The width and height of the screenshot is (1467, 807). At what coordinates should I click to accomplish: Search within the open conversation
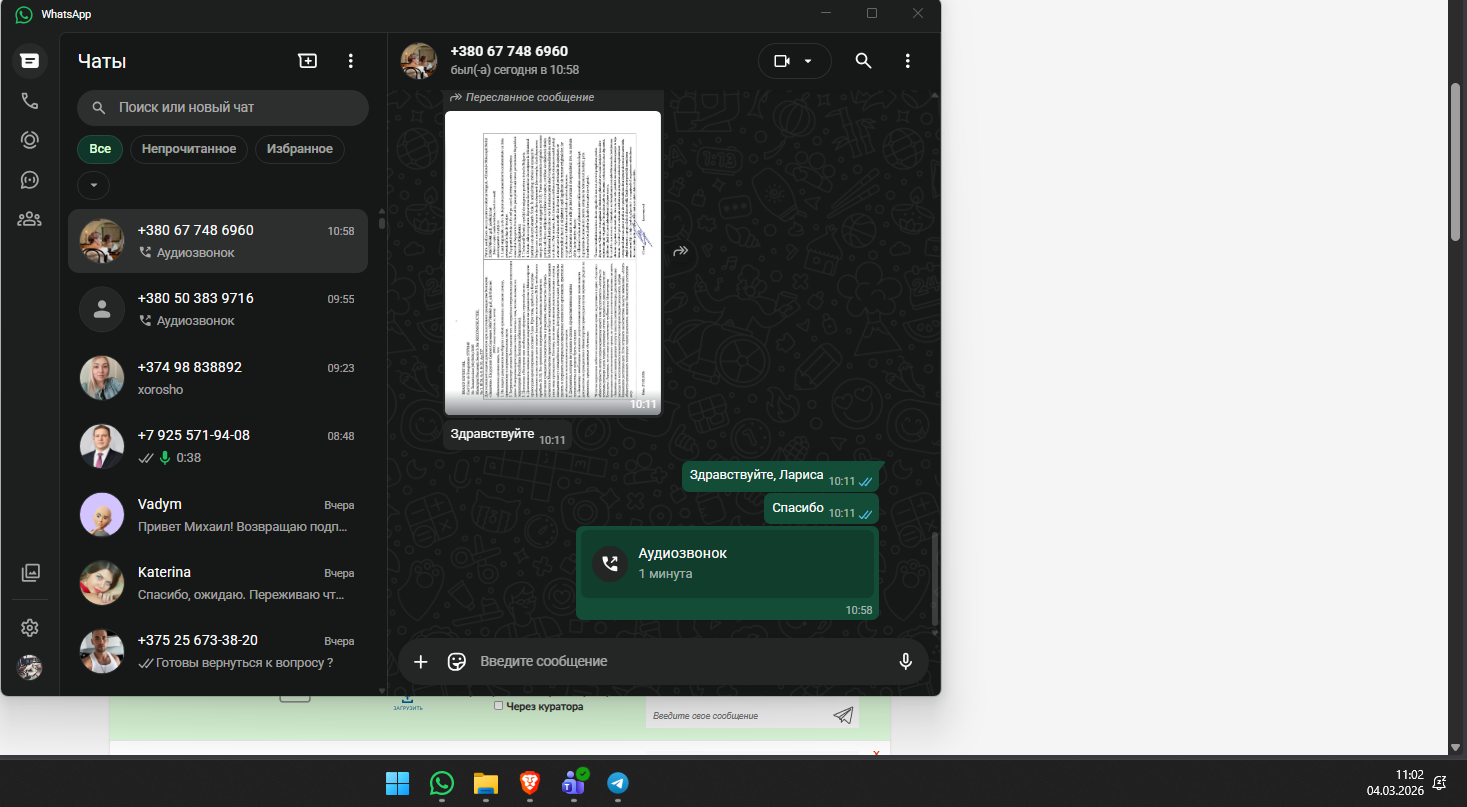(863, 61)
